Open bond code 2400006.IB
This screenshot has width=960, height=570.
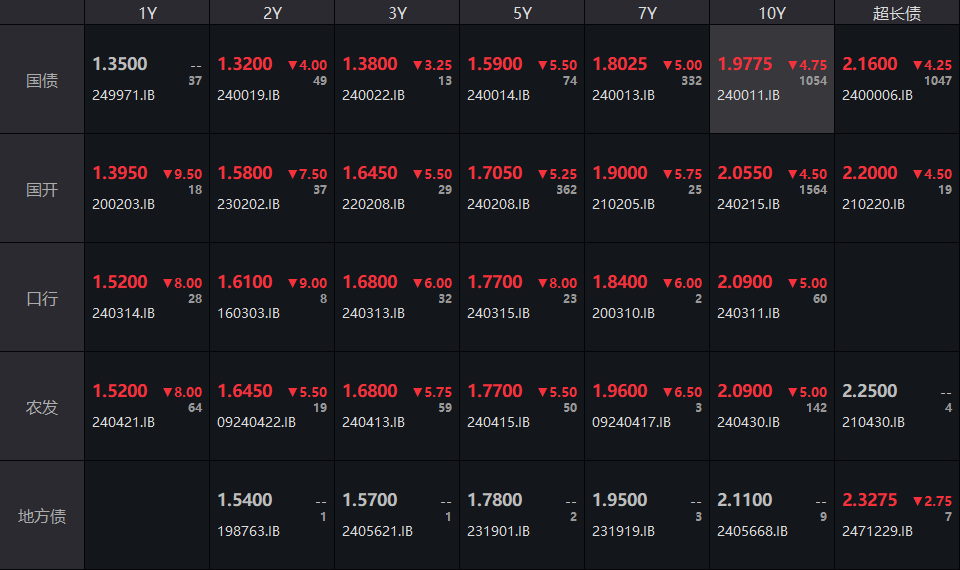pyautogui.click(x=877, y=96)
